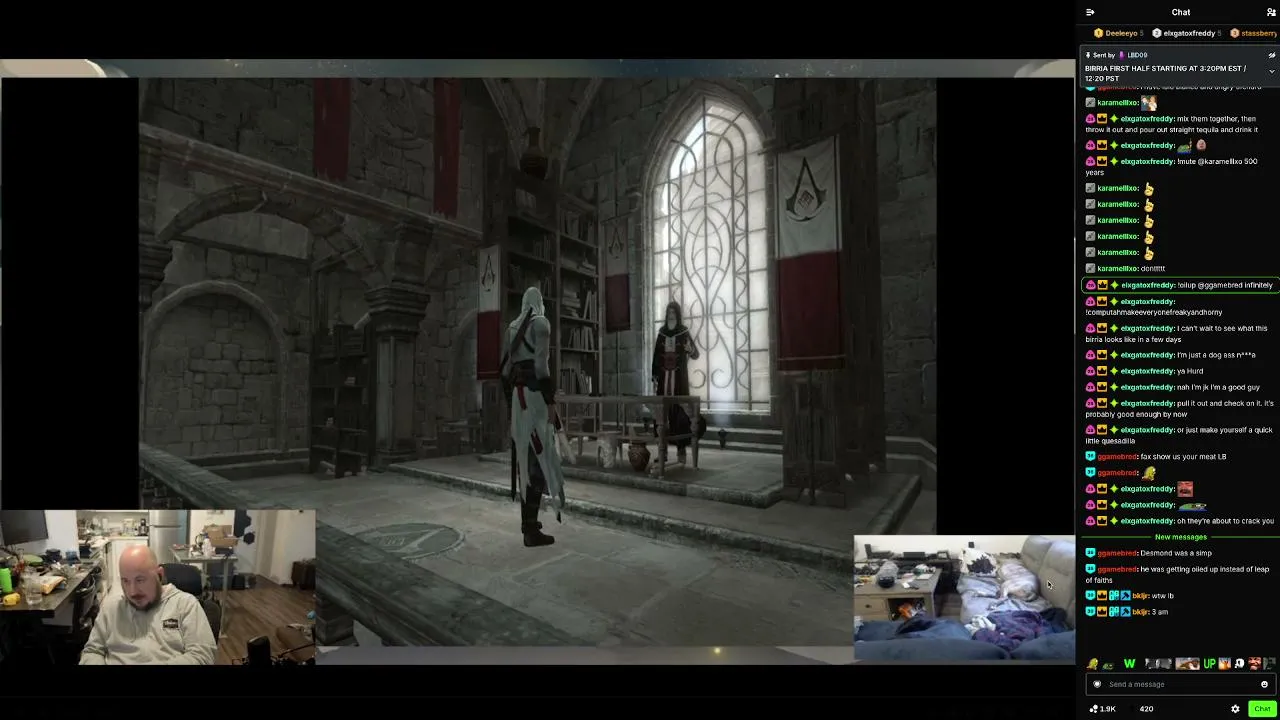The image size is (1280, 720).
Task: Expand the pinned message chevron
Action: pyautogui.click(x=1272, y=71)
